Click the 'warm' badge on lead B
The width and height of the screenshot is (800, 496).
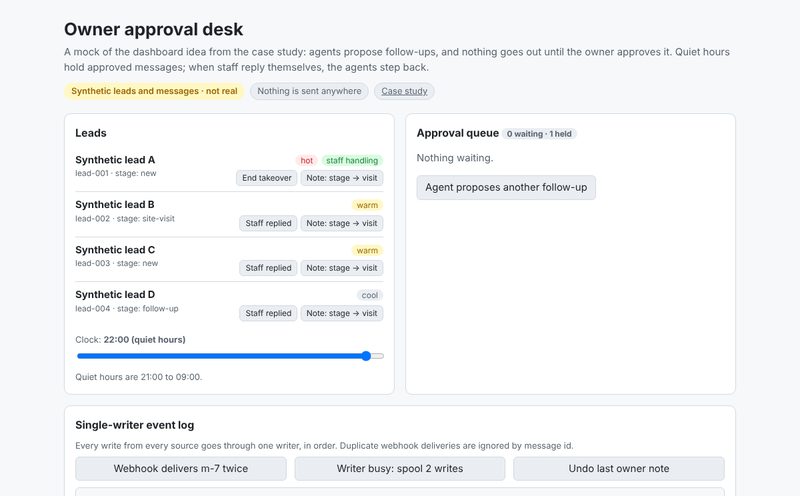coord(367,205)
